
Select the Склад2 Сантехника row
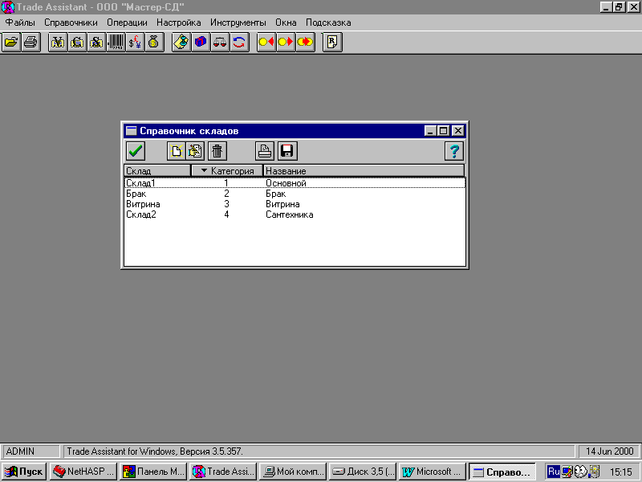pyautogui.click(x=294, y=215)
